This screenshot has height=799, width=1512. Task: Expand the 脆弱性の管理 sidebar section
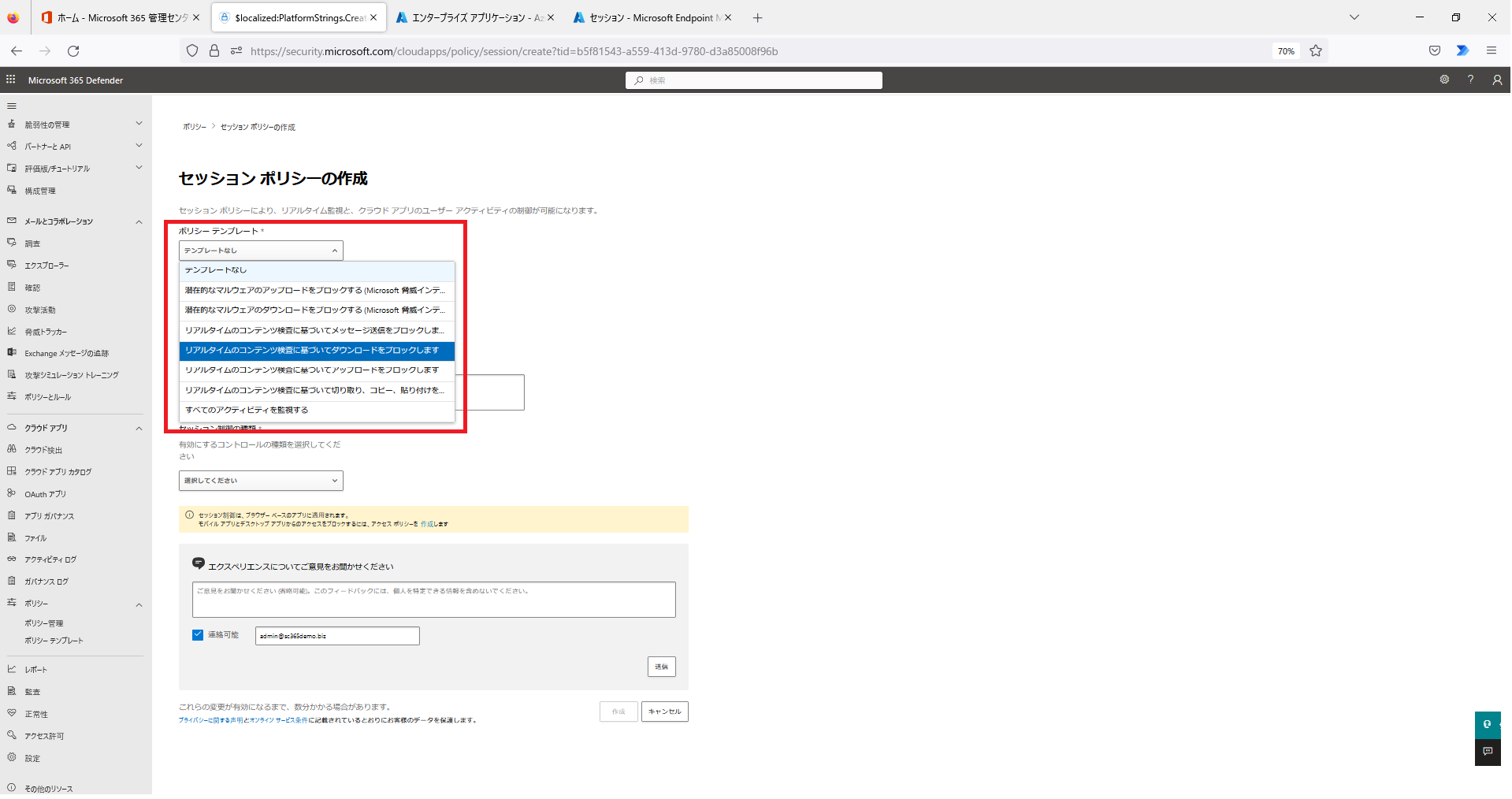pyautogui.click(x=139, y=124)
